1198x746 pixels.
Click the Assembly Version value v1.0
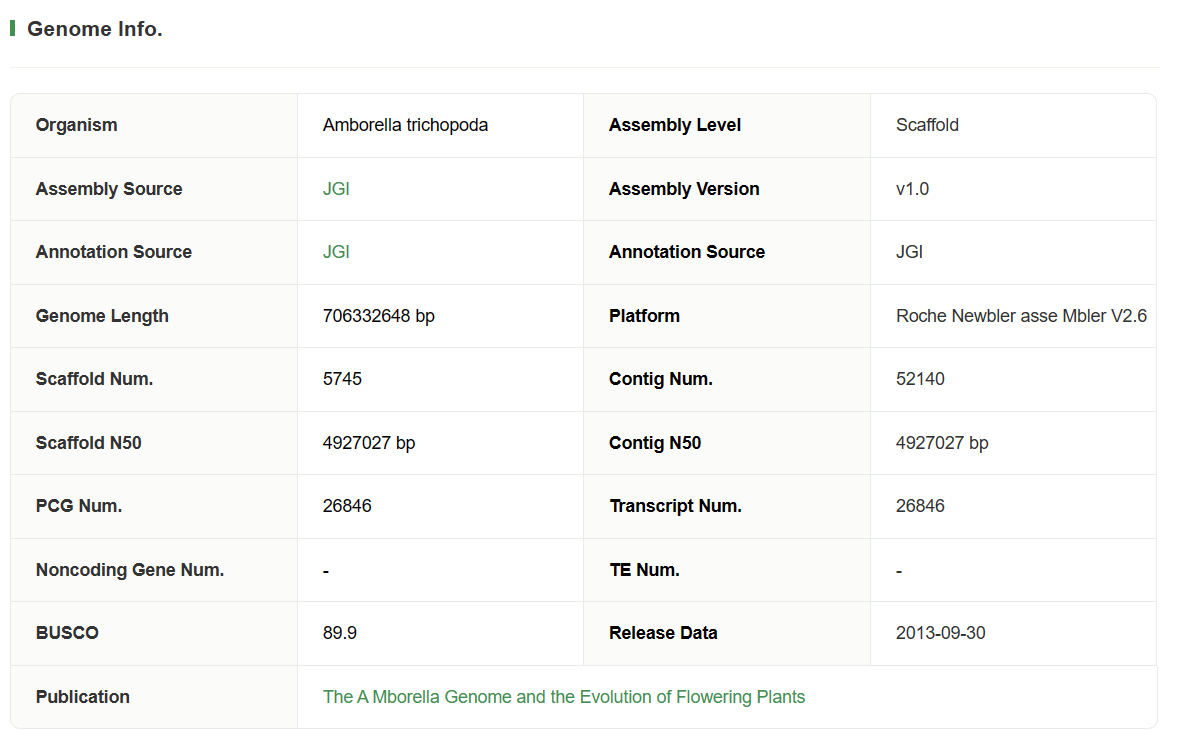coord(912,189)
